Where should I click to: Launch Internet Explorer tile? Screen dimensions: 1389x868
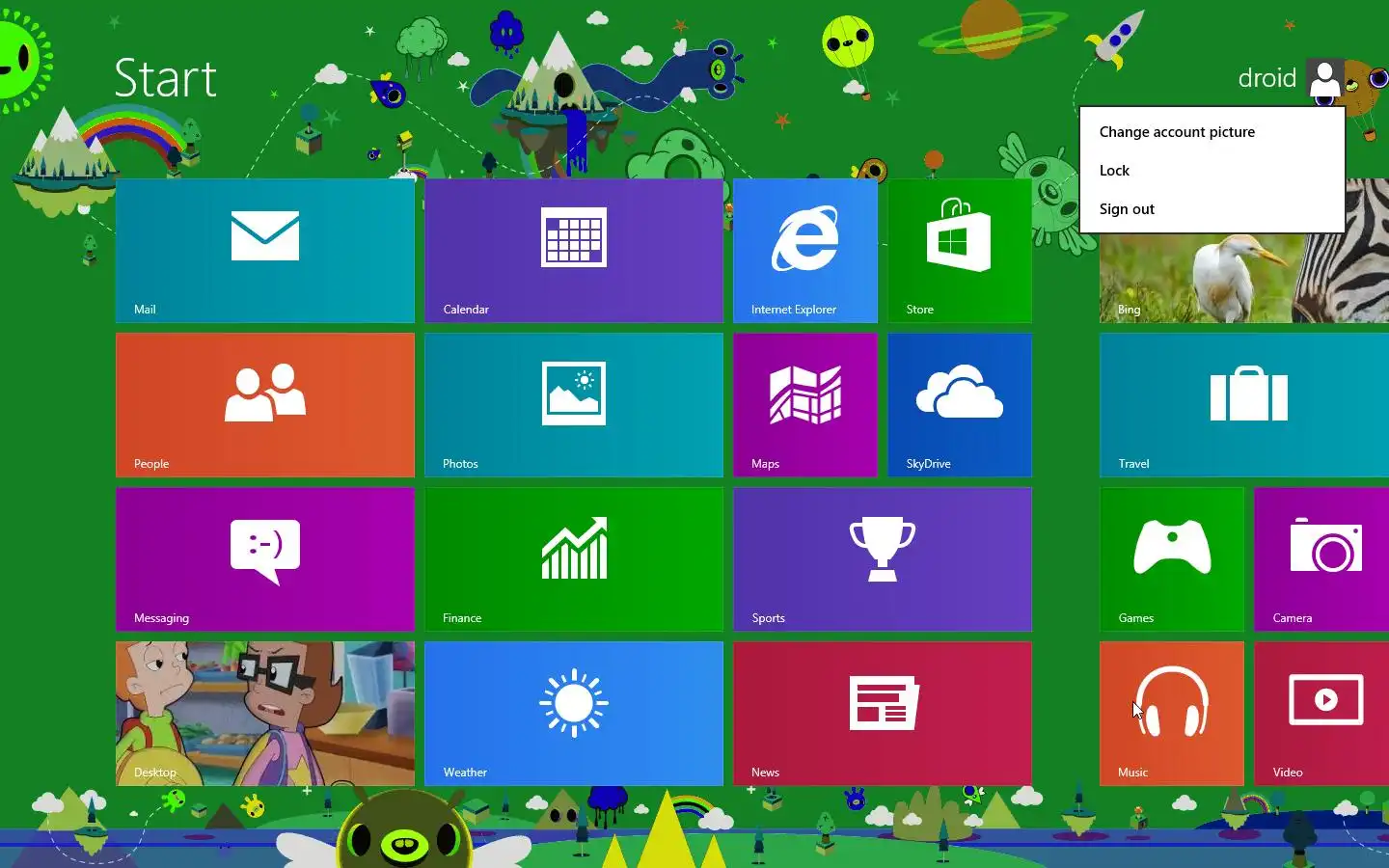(x=805, y=251)
